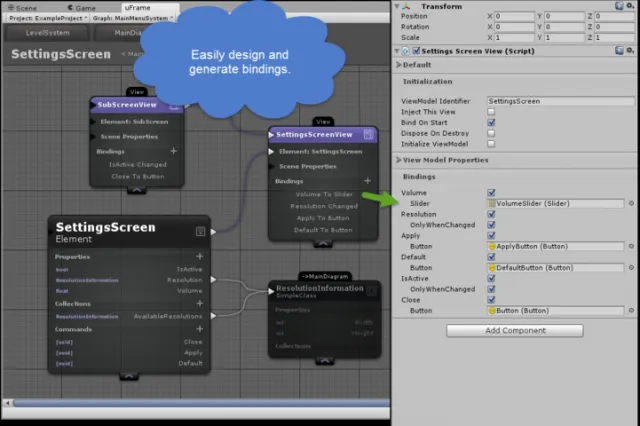Viewport: 640px width, 426px height.
Task: Open the Transform component help icon
Action: [x=619, y=6]
